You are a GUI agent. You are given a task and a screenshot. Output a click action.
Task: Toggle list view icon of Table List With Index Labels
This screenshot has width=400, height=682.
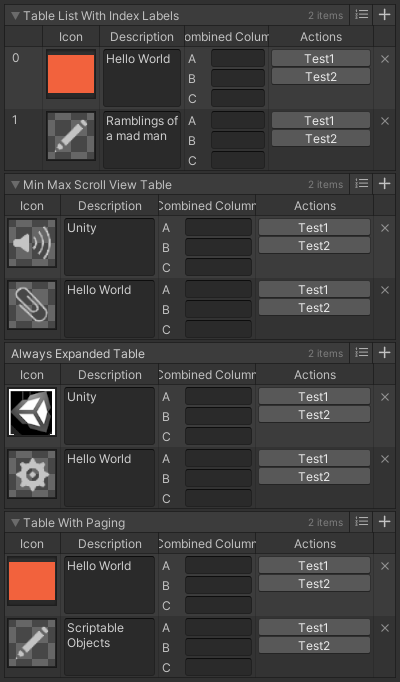click(x=362, y=14)
